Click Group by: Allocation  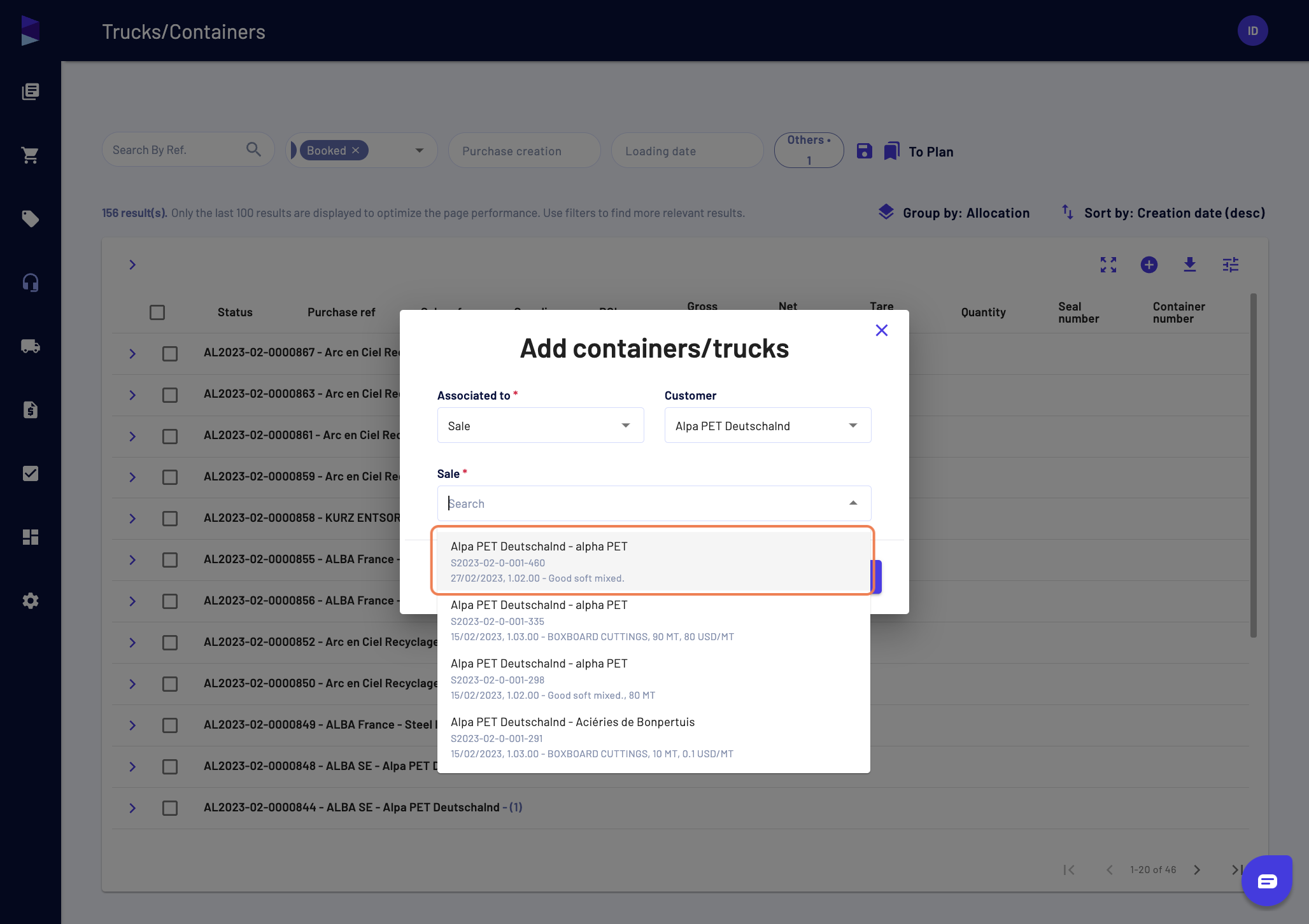tap(954, 213)
